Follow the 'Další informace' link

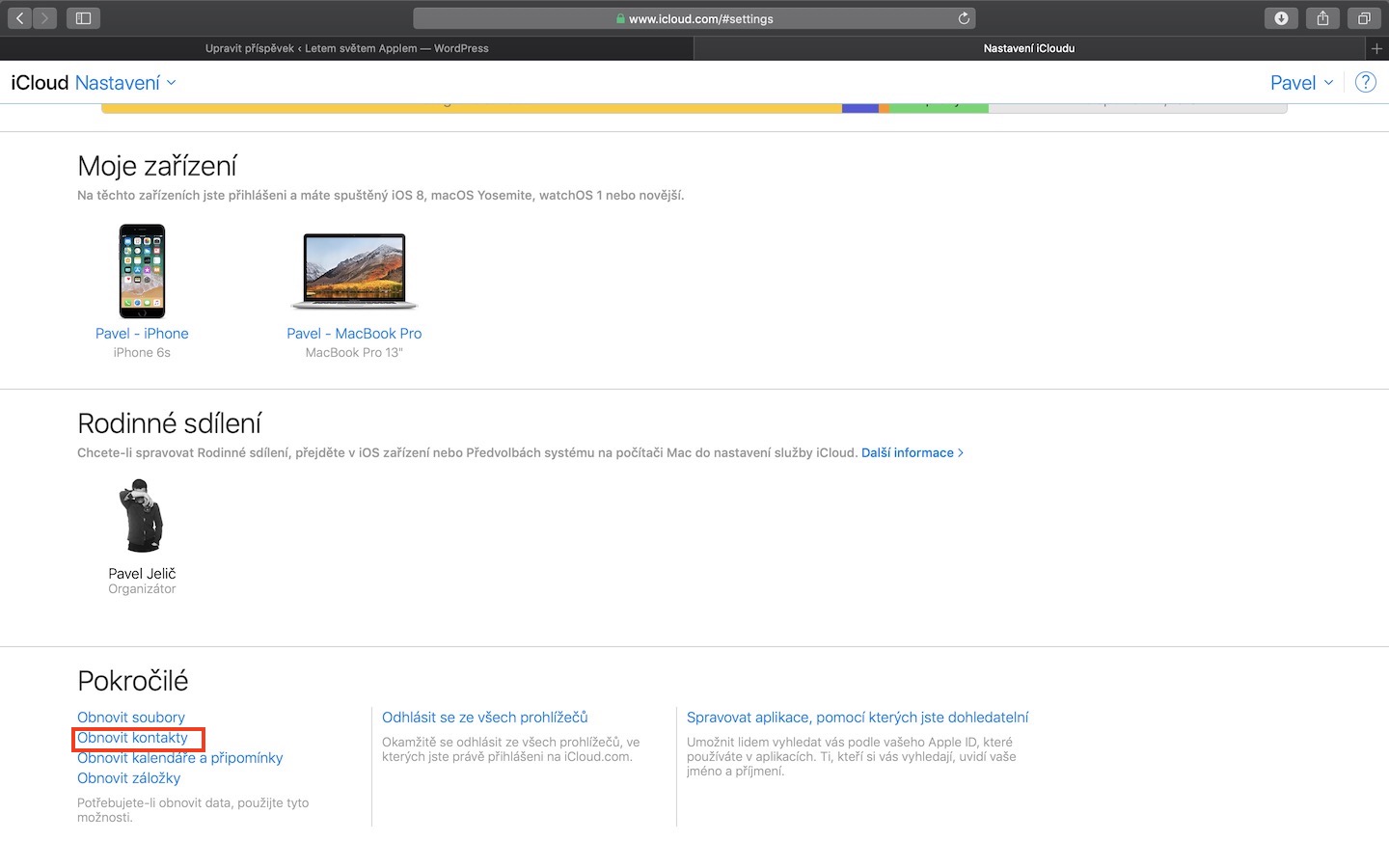912,452
